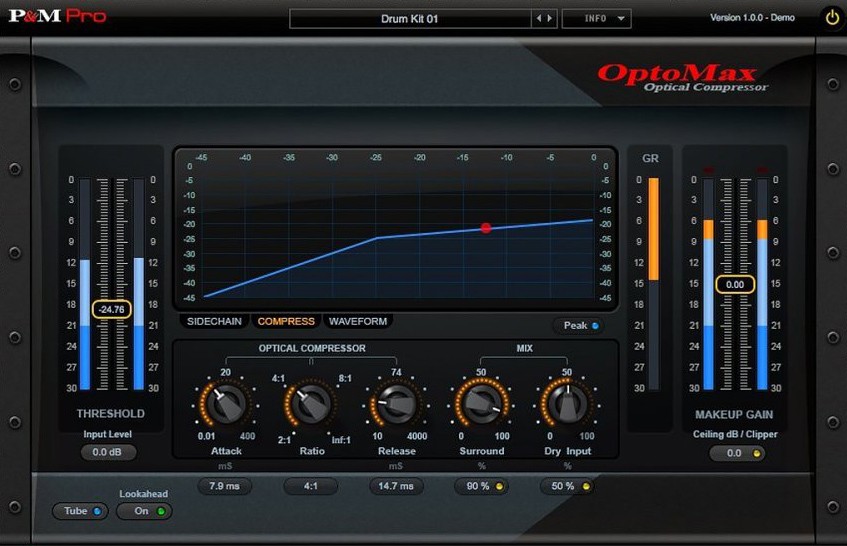The height and width of the screenshot is (546, 847).
Task: Switch to the WAVEFORM tab
Action: pyautogui.click(x=358, y=321)
